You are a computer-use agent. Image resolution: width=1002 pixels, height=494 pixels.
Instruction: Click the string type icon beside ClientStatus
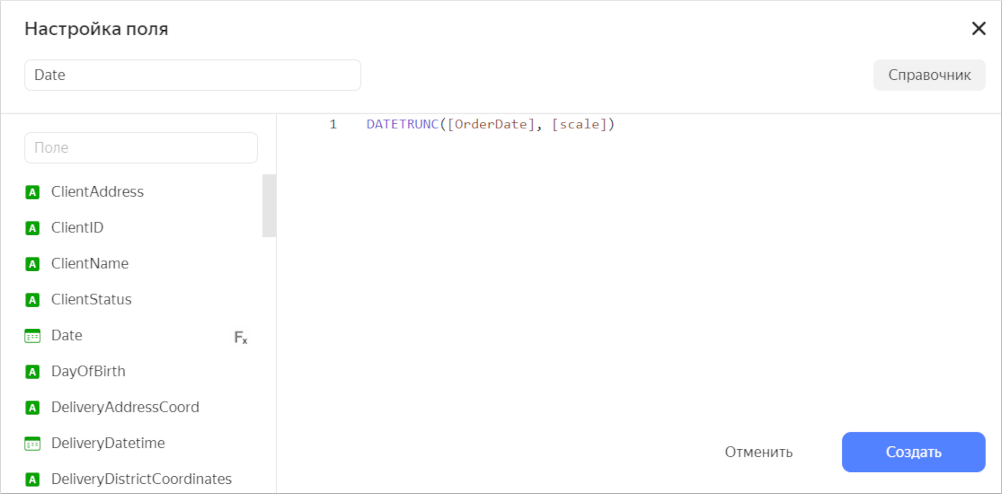tap(32, 300)
